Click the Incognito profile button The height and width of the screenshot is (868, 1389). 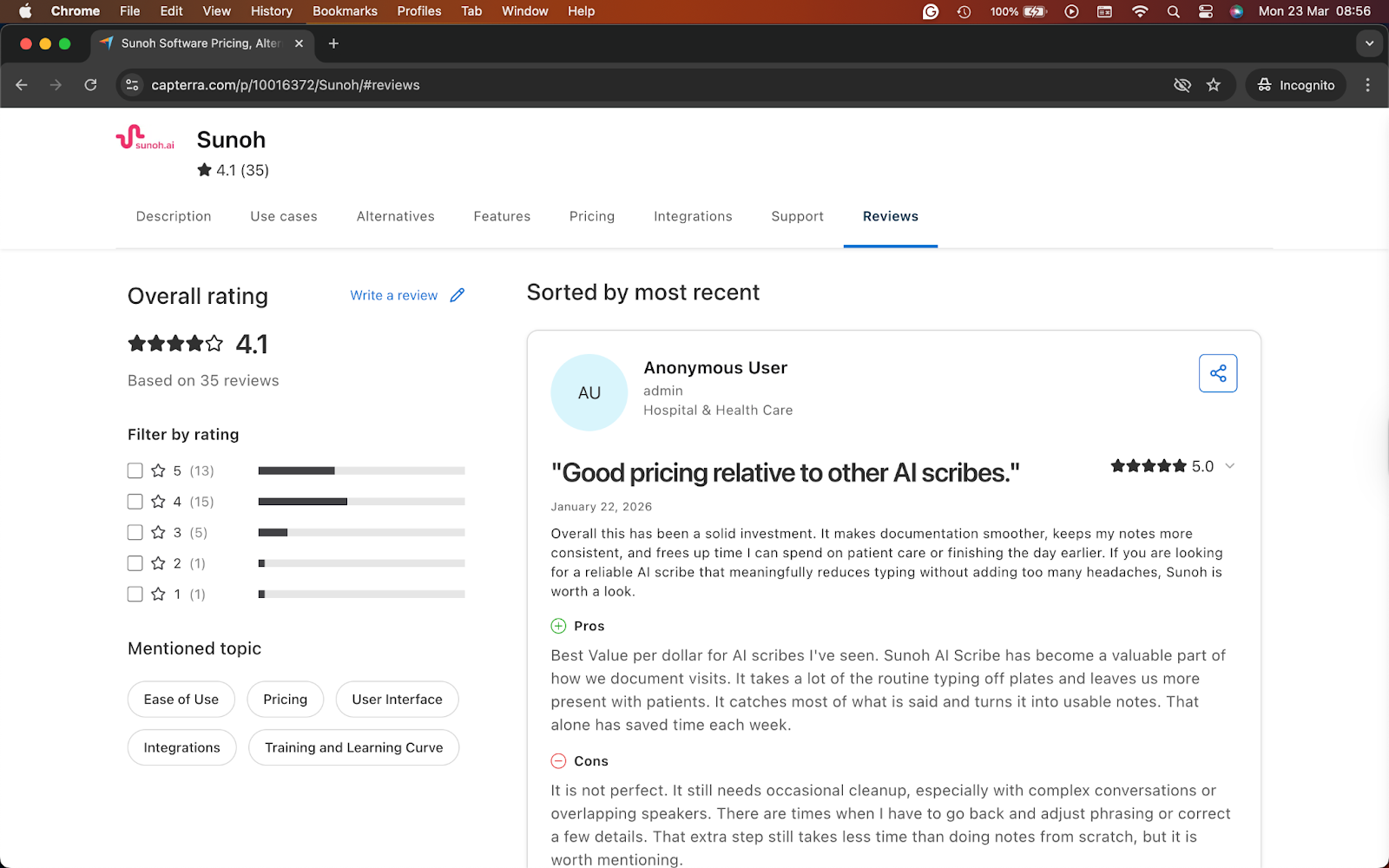click(1296, 85)
